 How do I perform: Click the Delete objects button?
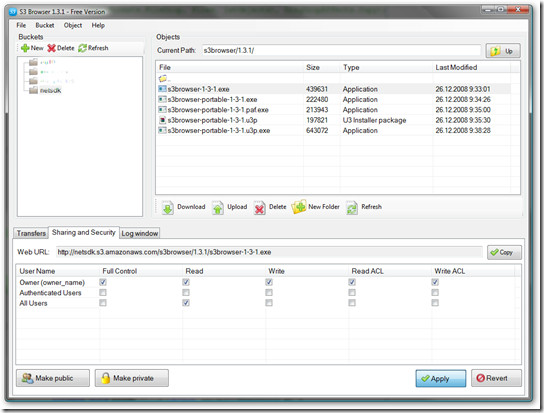point(270,207)
